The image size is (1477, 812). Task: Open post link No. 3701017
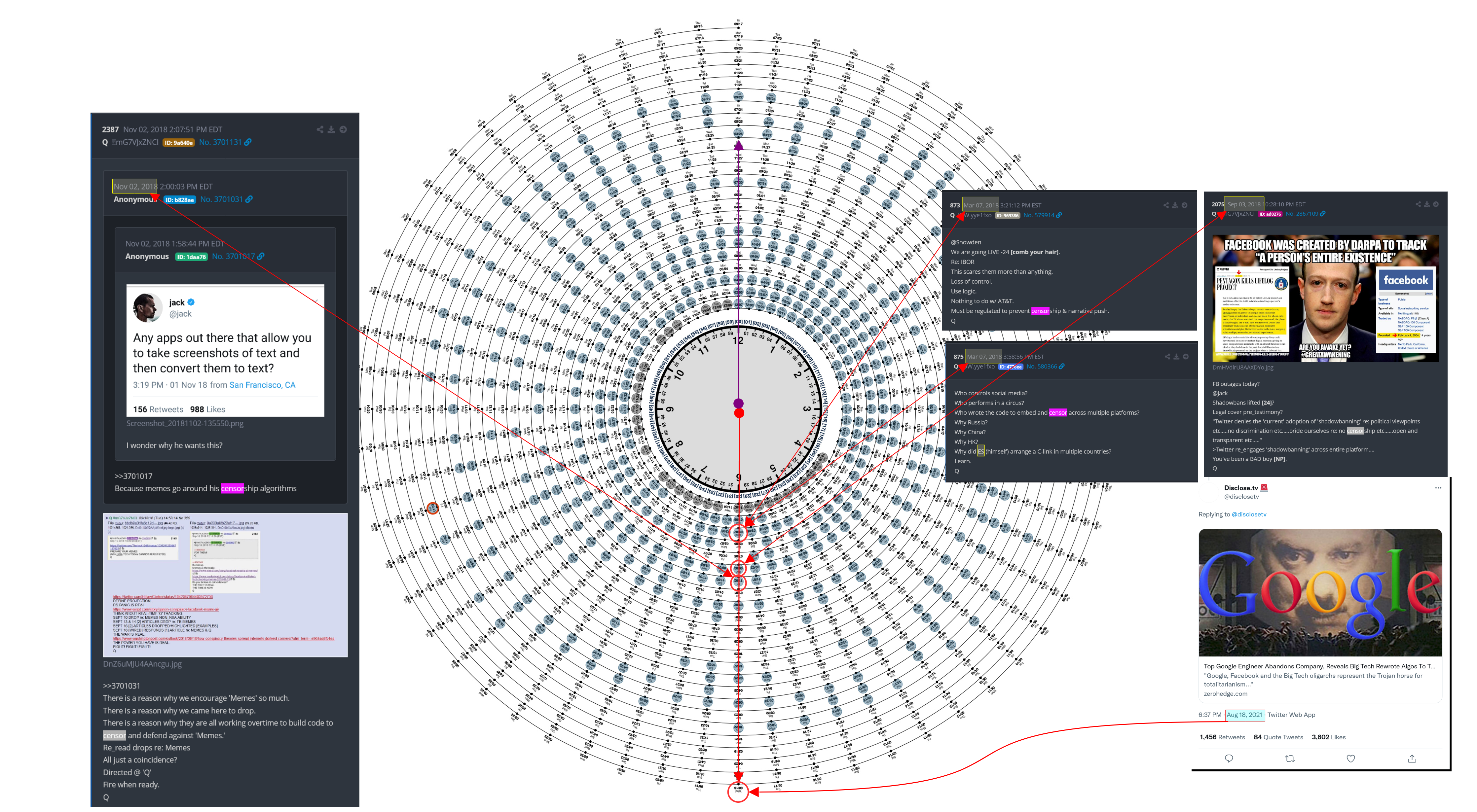click(x=233, y=256)
